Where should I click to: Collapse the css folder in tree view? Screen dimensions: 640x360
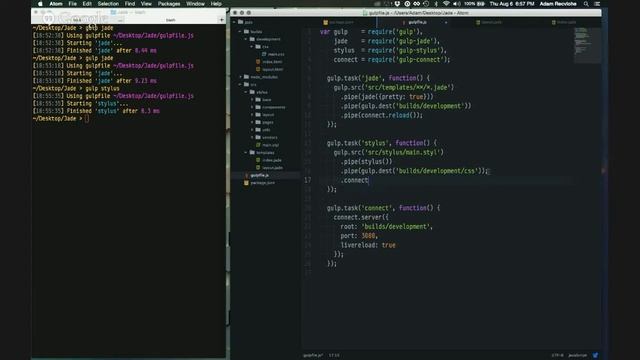[x=252, y=47]
